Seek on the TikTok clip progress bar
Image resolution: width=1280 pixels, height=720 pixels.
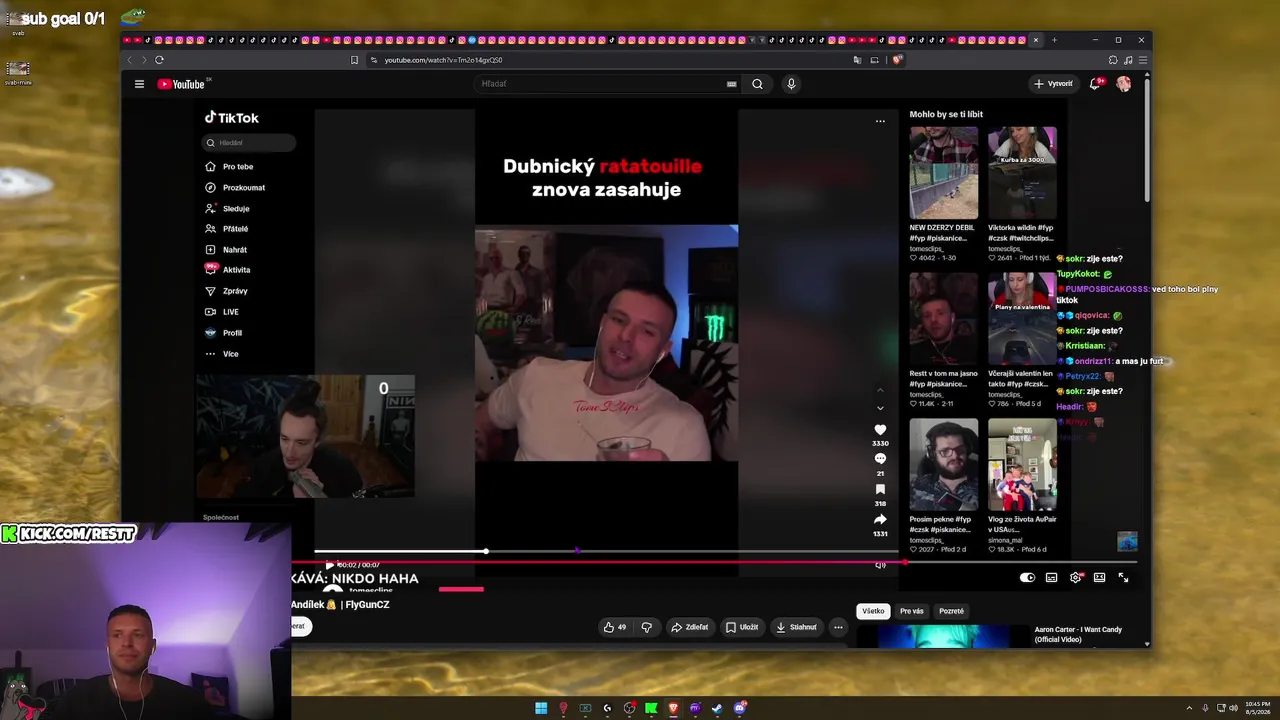point(606,551)
